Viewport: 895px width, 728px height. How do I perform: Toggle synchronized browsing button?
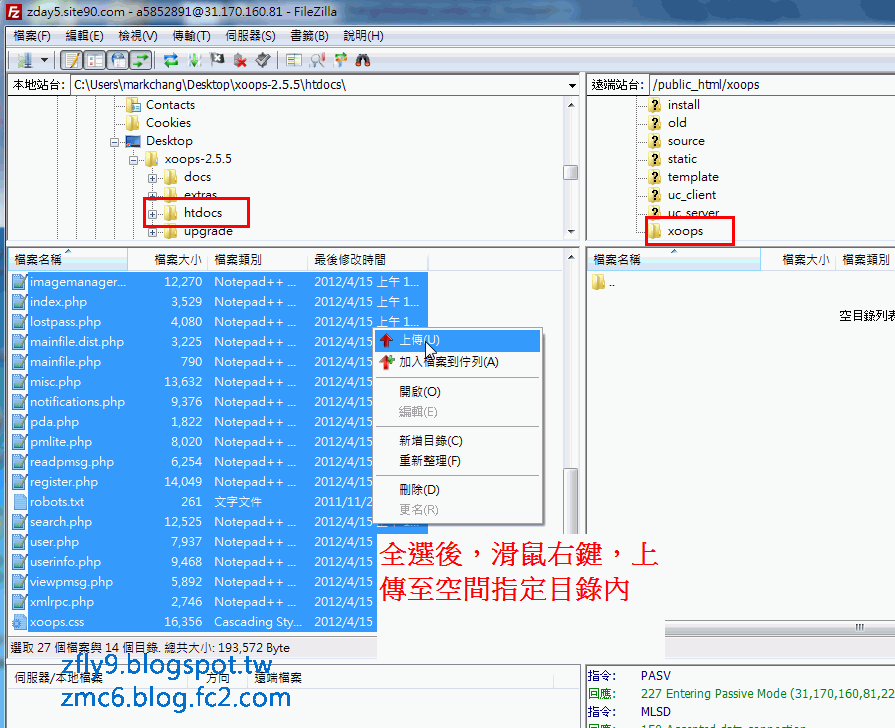point(340,60)
